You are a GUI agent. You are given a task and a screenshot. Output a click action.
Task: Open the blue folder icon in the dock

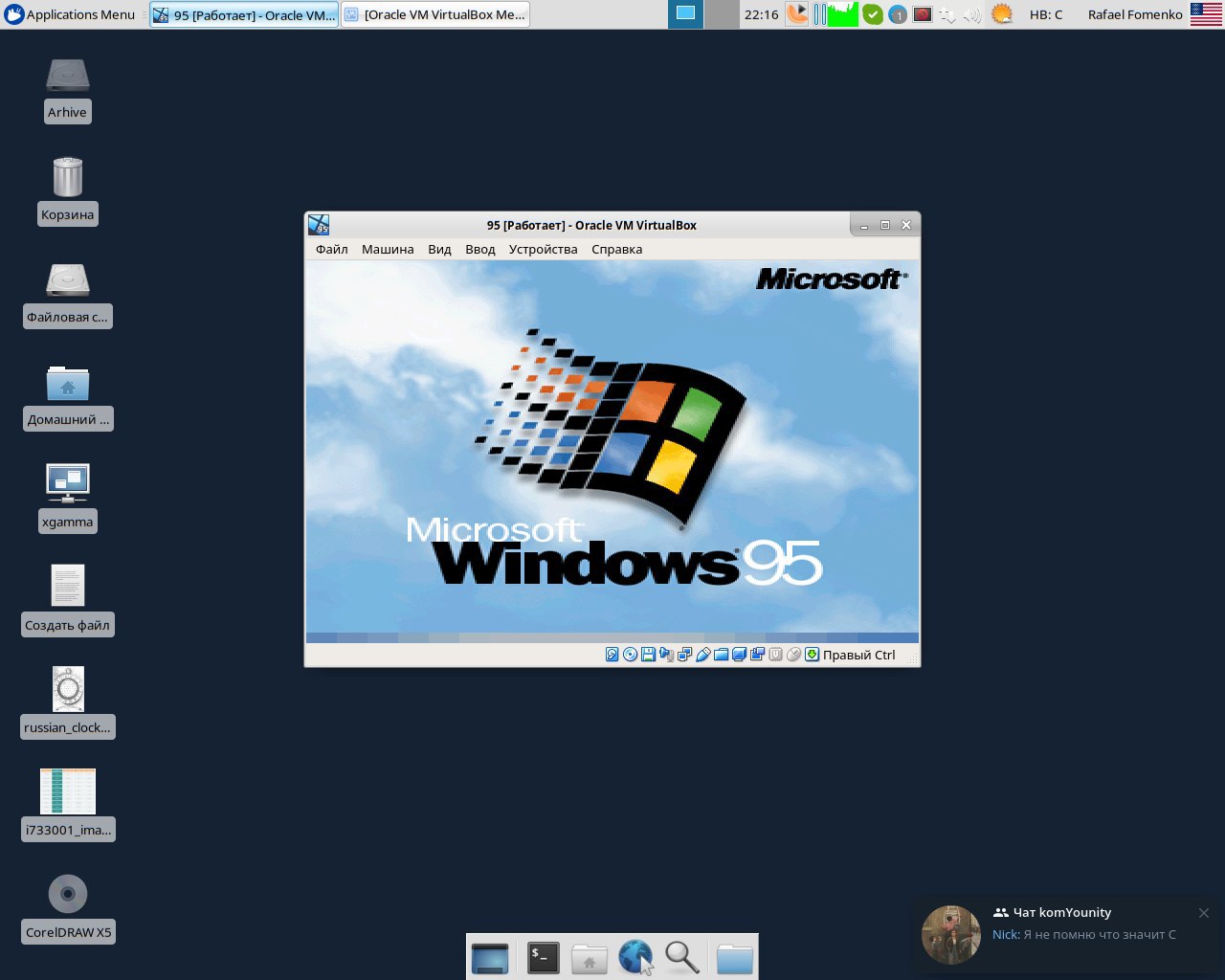tap(734, 958)
